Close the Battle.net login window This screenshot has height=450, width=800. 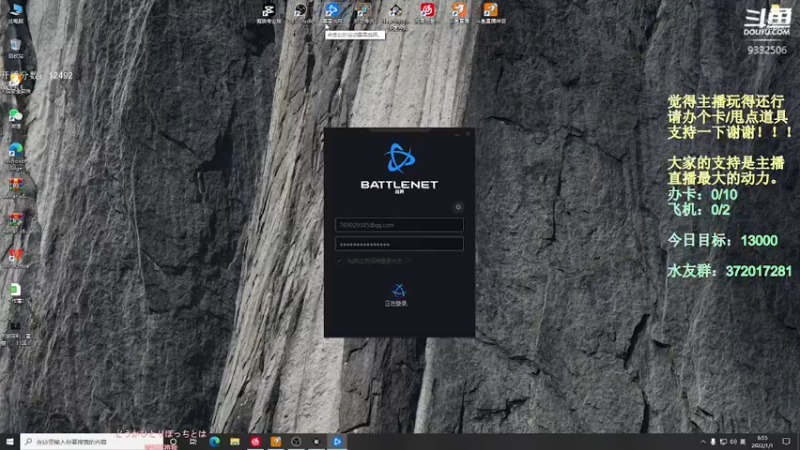468,134
